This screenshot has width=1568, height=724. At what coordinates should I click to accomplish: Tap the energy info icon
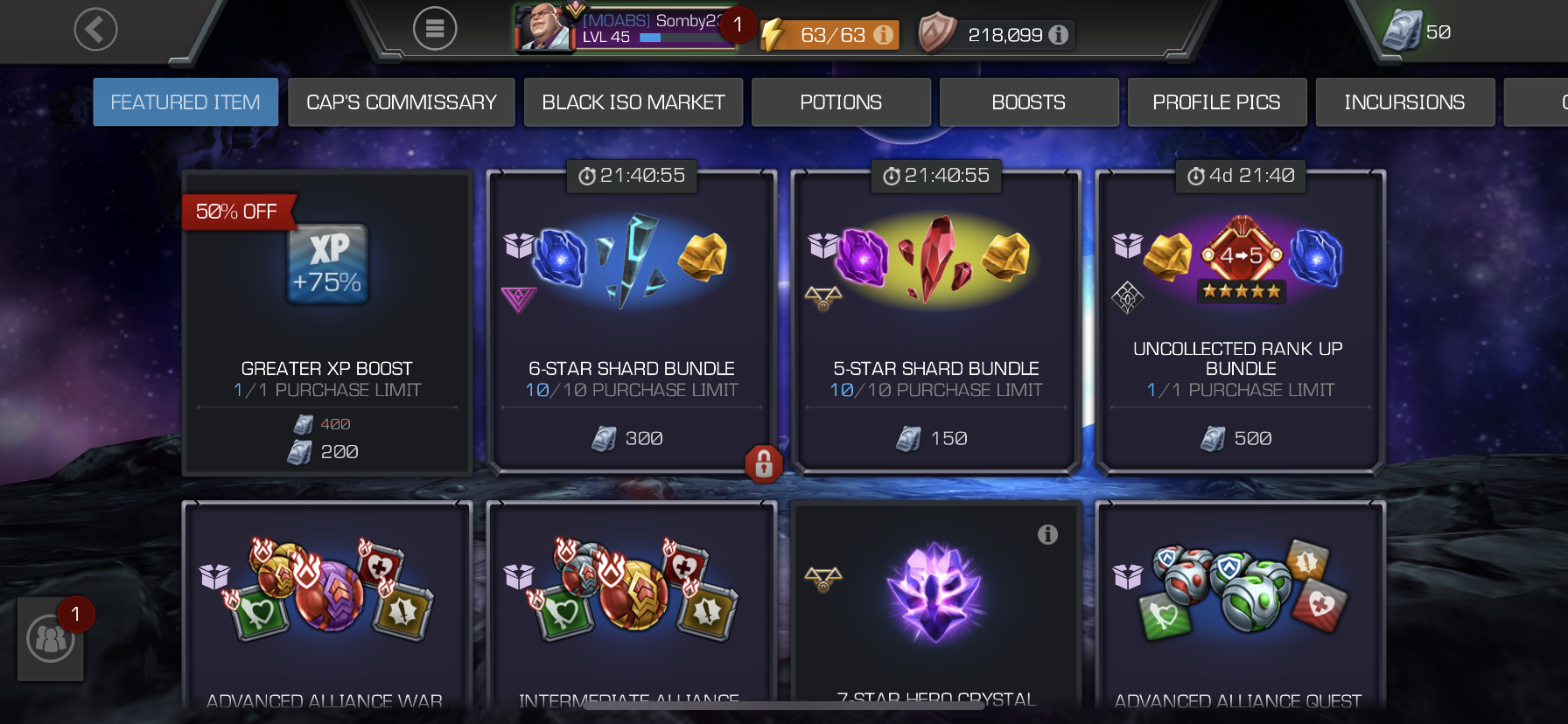click(884, 35)
